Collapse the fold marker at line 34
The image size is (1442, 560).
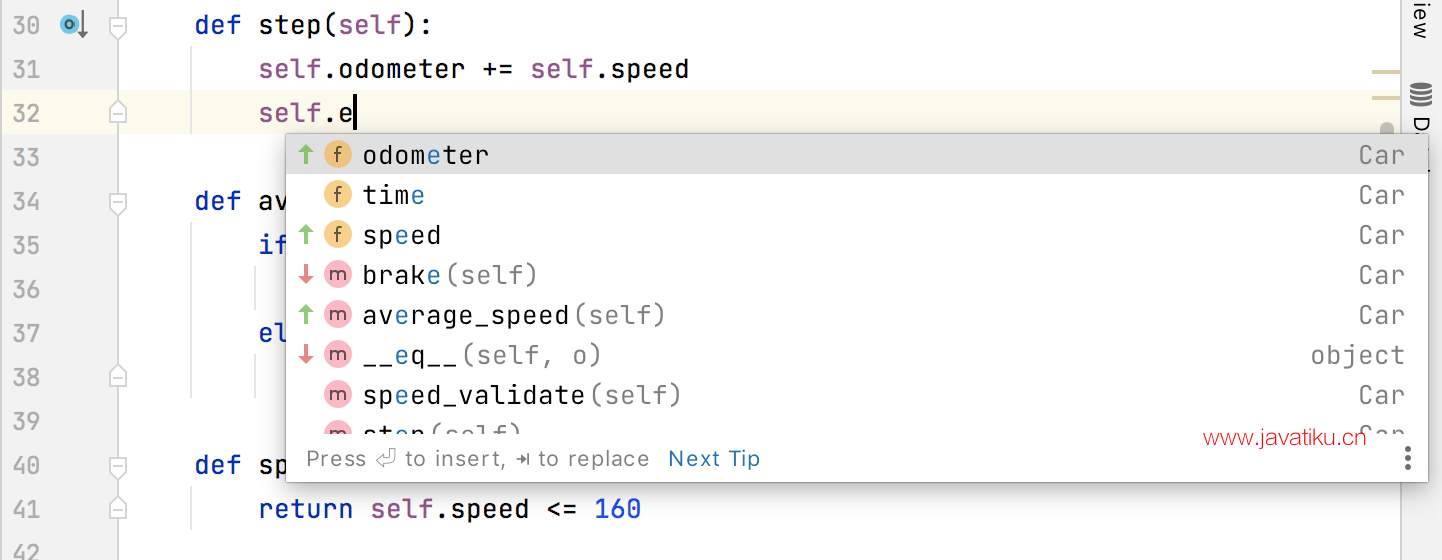(118, 201)
